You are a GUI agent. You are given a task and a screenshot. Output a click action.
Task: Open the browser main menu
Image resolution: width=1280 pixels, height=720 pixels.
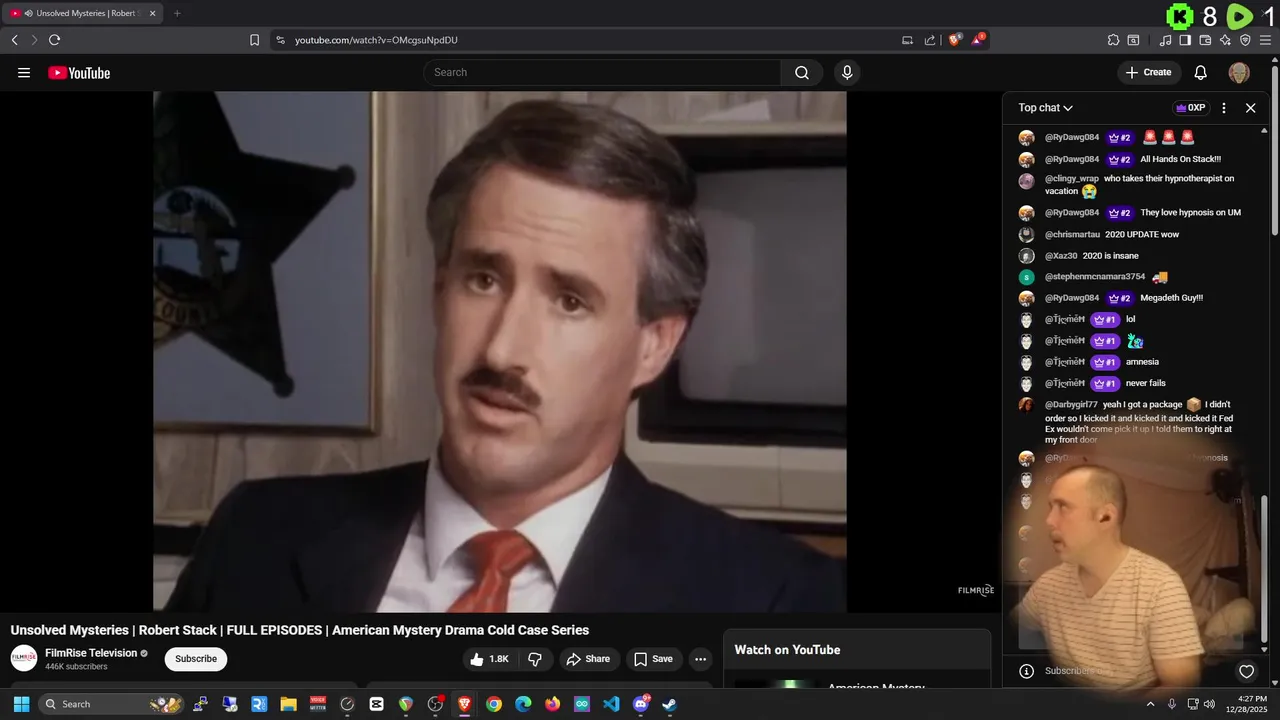click(x=1265, y=40)
